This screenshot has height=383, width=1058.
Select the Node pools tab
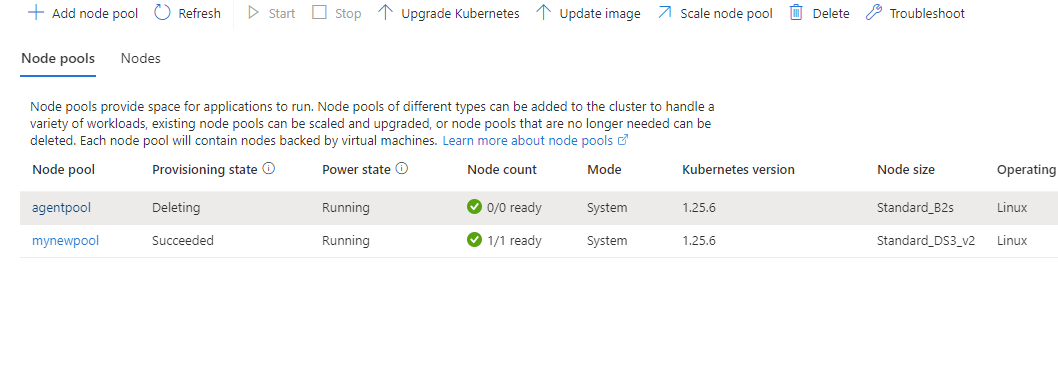coord(58,59)
